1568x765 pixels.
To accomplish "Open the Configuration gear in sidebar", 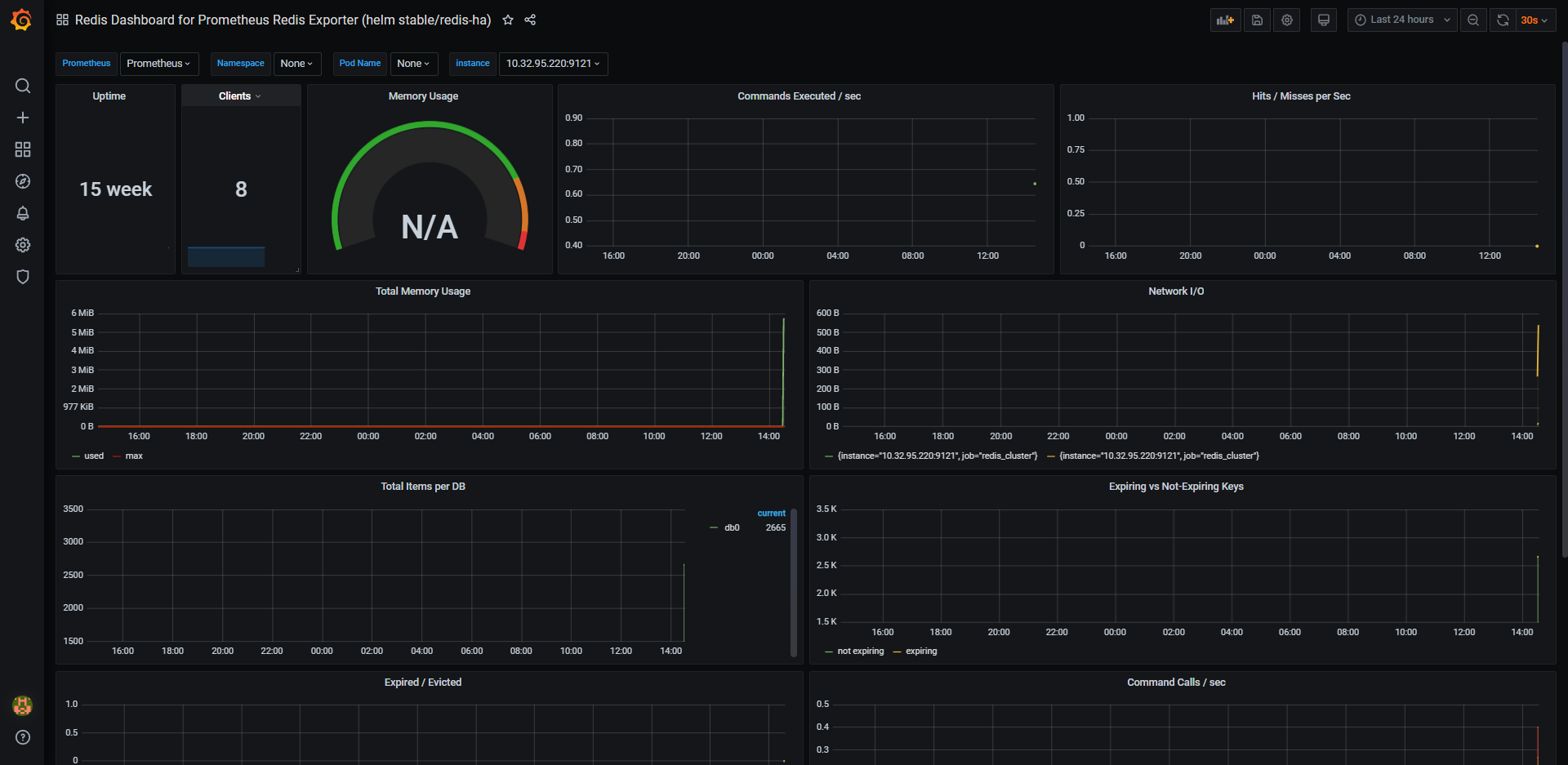I will (23, 245).
